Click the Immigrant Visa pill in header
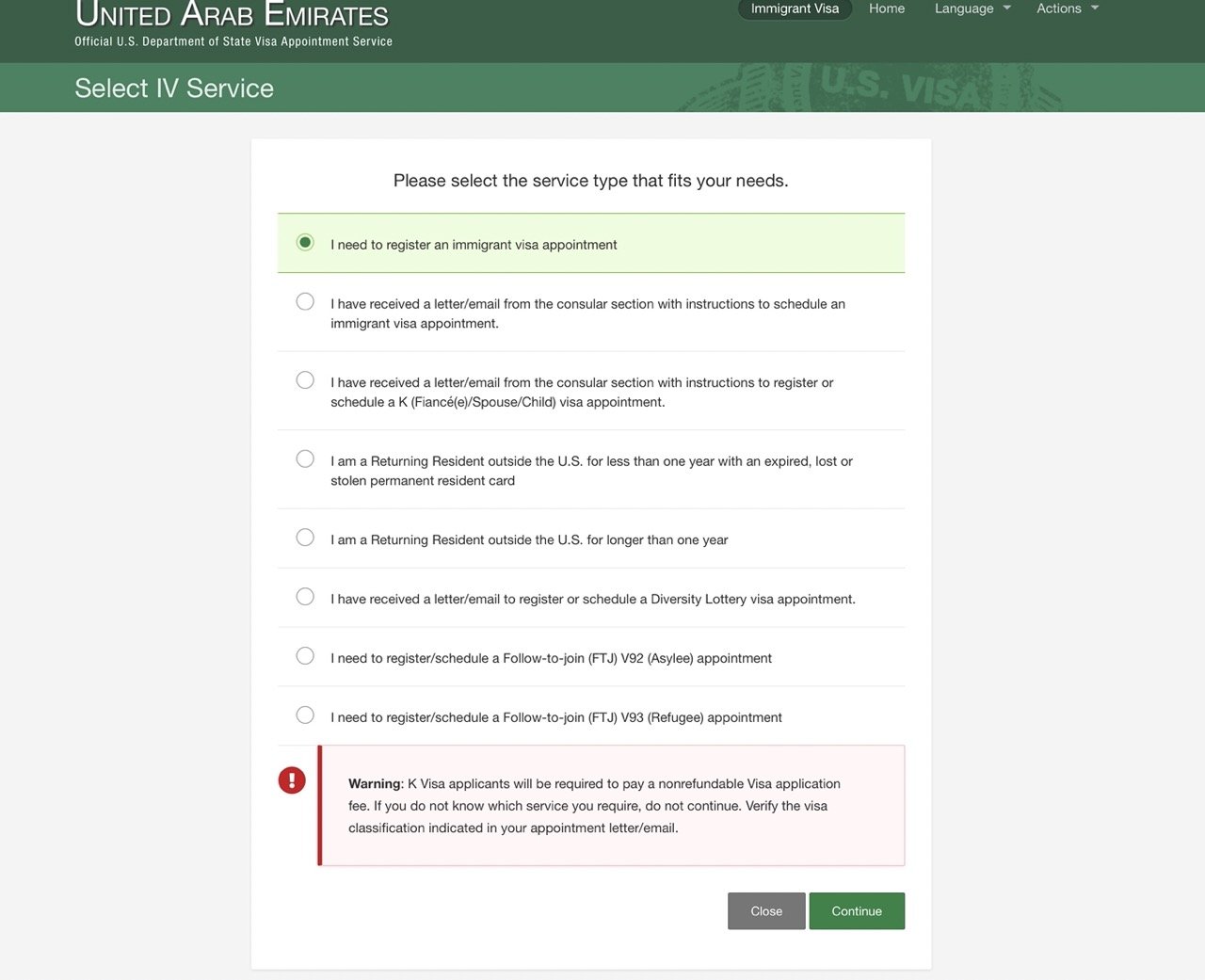The width and height of the screenshot is (1205, 980). pos(795,8)
